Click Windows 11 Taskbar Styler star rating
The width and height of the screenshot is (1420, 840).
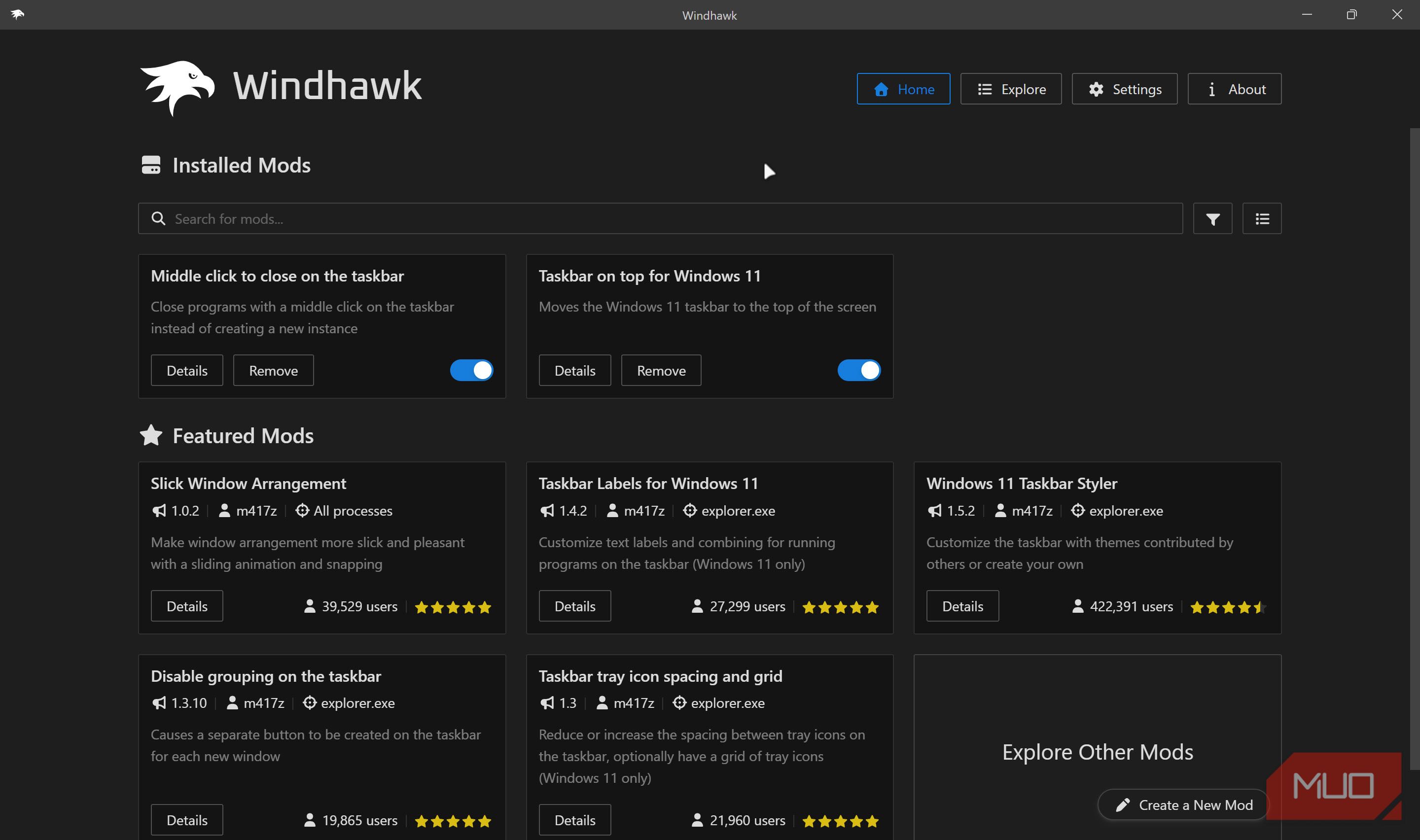[x=1228, y=607]
